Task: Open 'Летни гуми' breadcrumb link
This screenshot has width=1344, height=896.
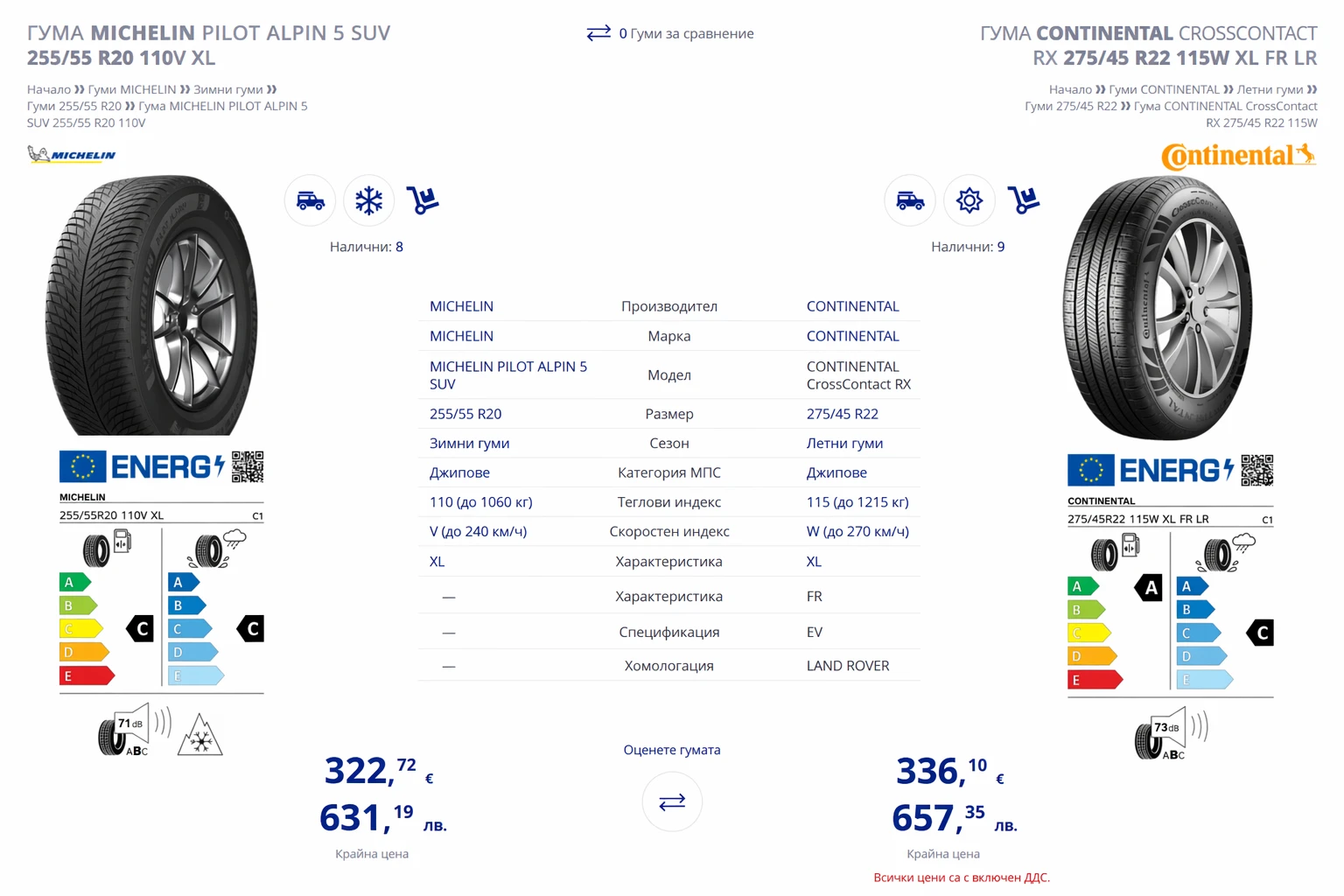Action: [1270, 89]
